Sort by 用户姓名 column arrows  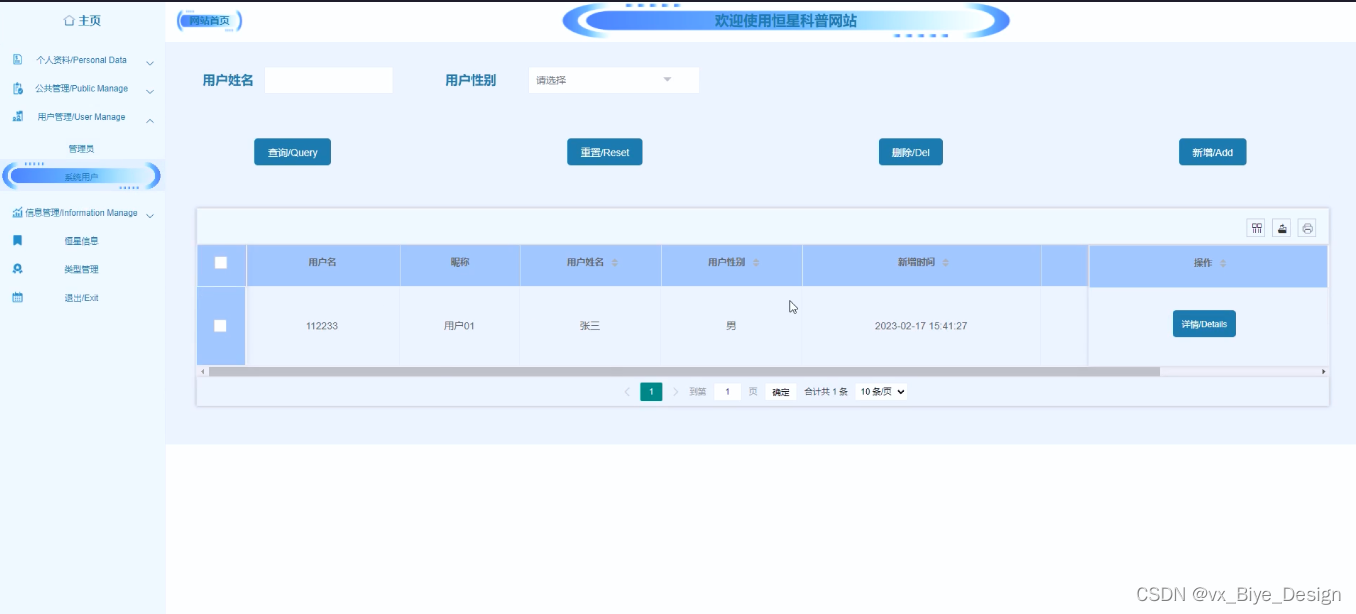click(x=615, y=263)
